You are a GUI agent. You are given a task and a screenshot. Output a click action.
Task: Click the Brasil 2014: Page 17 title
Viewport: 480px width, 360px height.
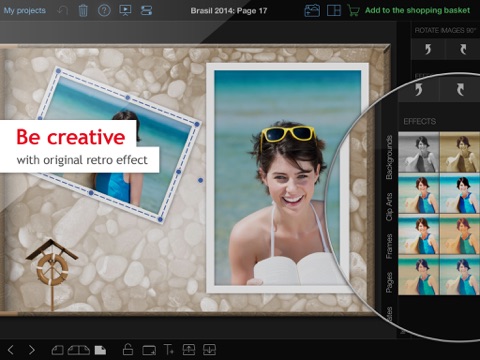tap(229, 11)
